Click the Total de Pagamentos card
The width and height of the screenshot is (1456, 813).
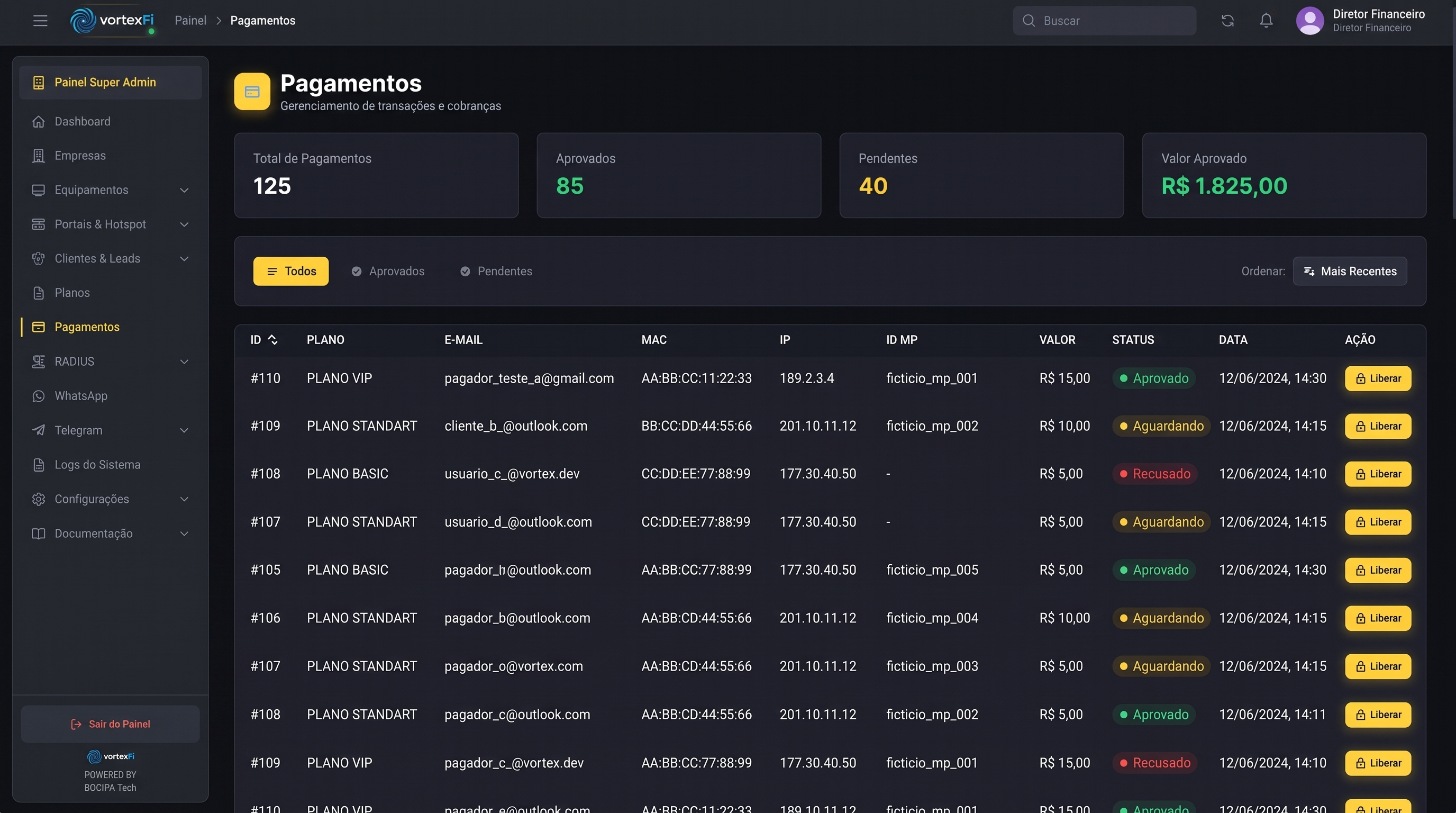[x=377, y=175]
